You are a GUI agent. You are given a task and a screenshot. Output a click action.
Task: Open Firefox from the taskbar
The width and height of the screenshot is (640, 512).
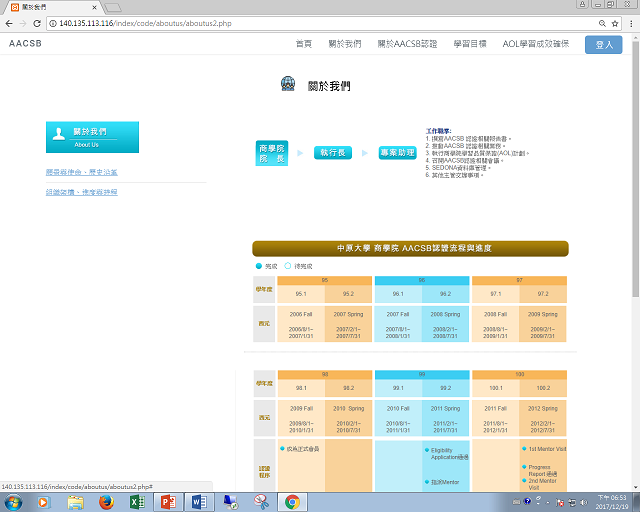click(x=107, y=502)
